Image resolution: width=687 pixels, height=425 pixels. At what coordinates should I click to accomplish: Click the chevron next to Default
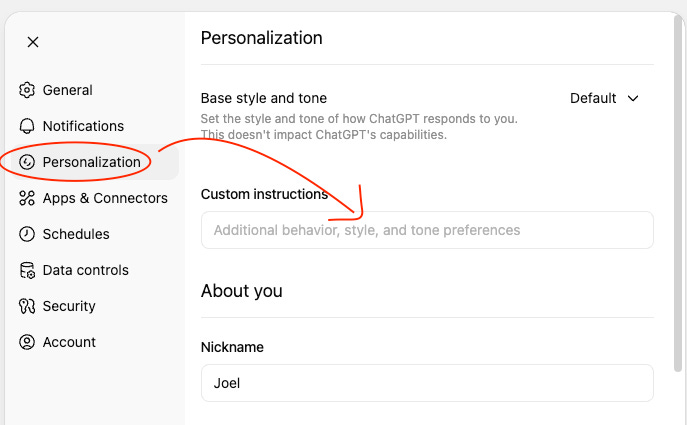[632, 98]
